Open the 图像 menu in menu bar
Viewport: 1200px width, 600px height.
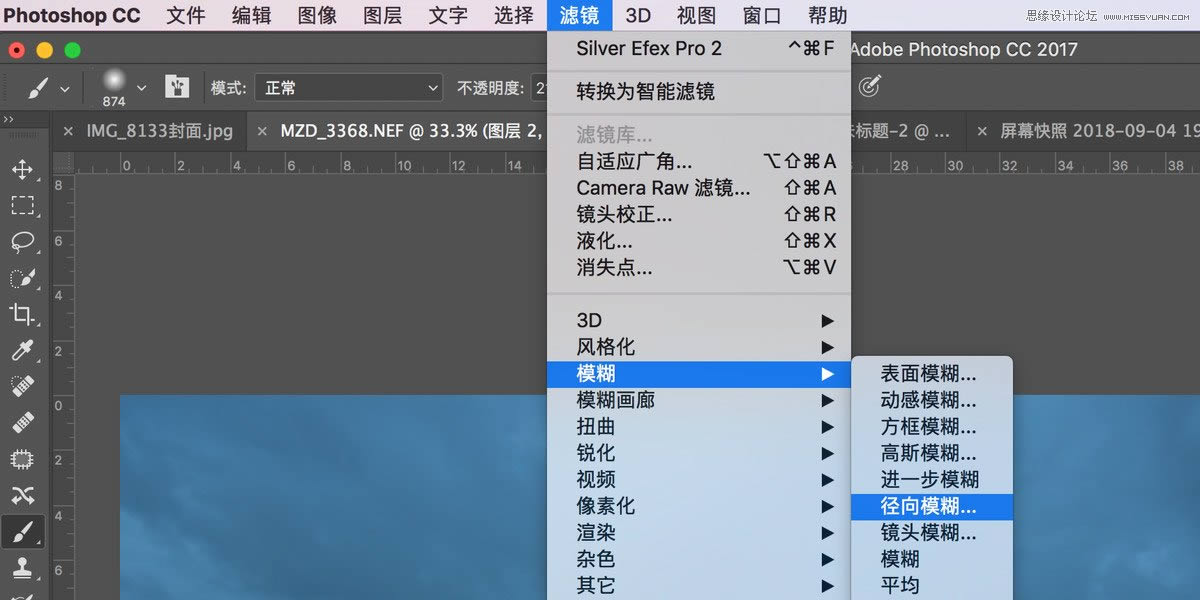(x=316, y=15)
